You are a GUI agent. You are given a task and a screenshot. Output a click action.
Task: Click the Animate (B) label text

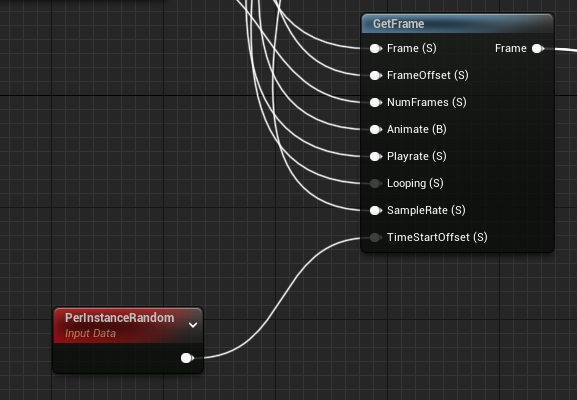point(417,130)
